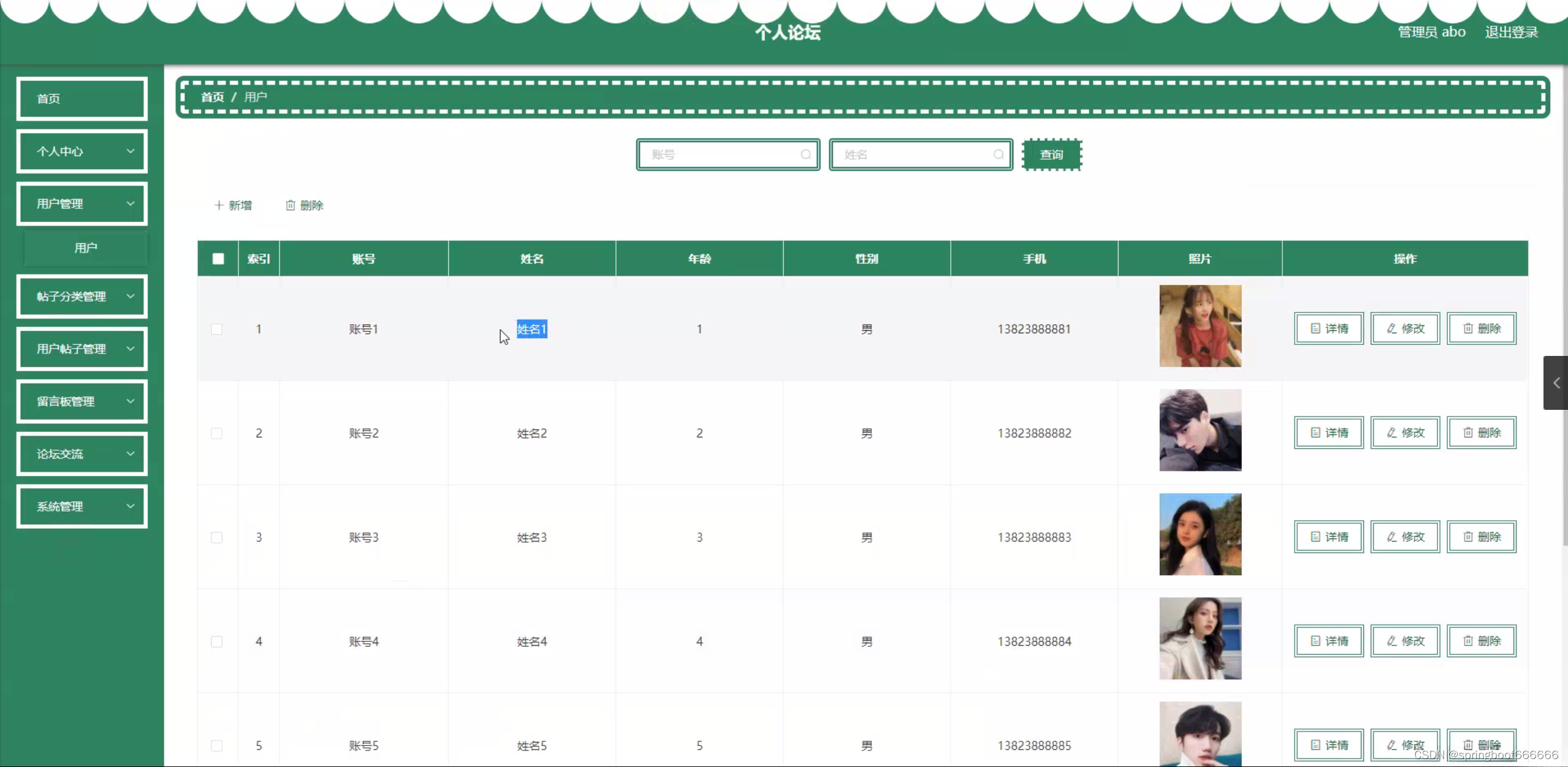Open the 首页 sidebar menu item
The height and width of the screenshot is (767, 1568).
pyautogui.click(x=82, y=99)
